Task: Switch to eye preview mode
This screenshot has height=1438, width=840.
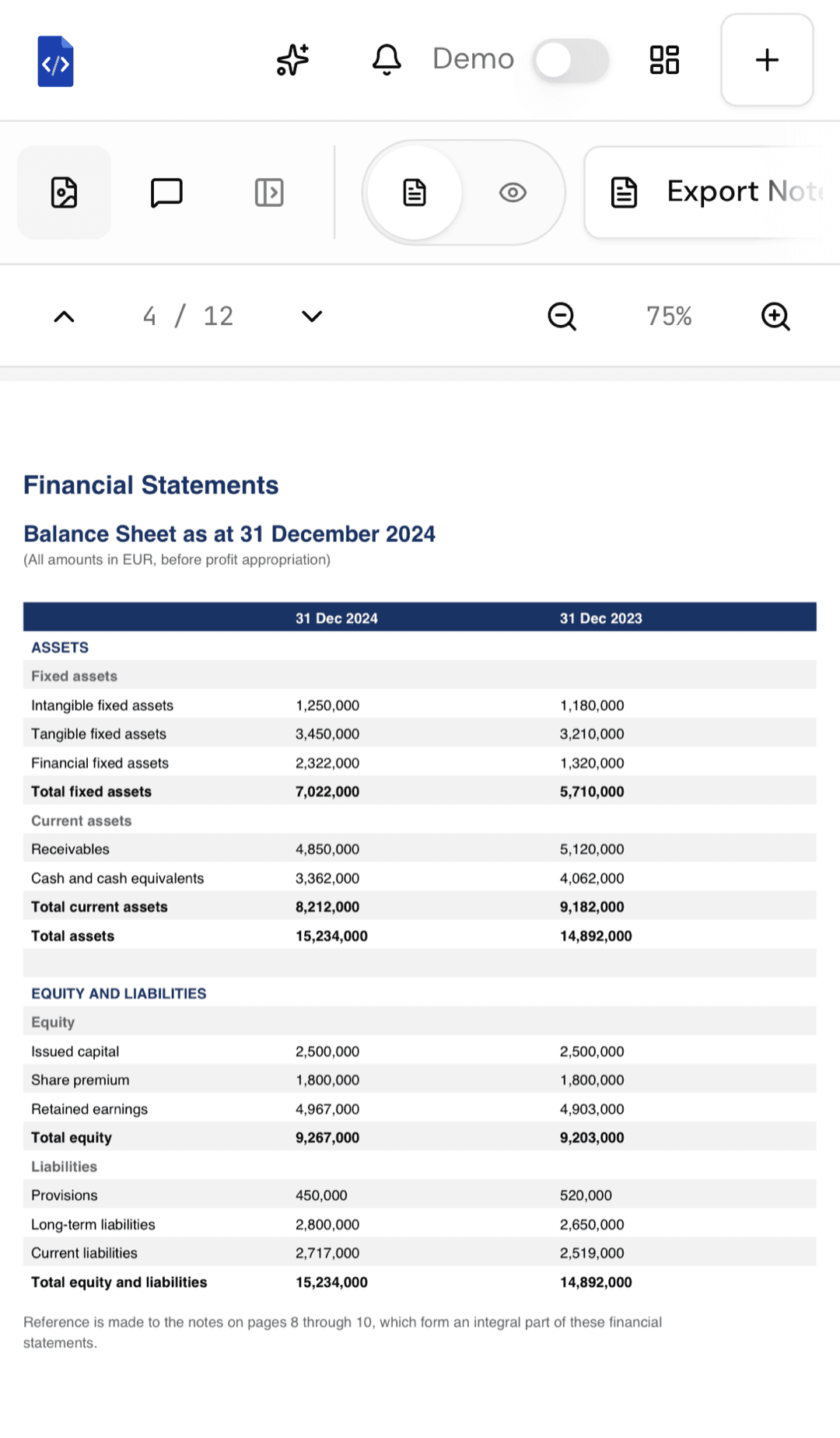Action: [513, 192]
